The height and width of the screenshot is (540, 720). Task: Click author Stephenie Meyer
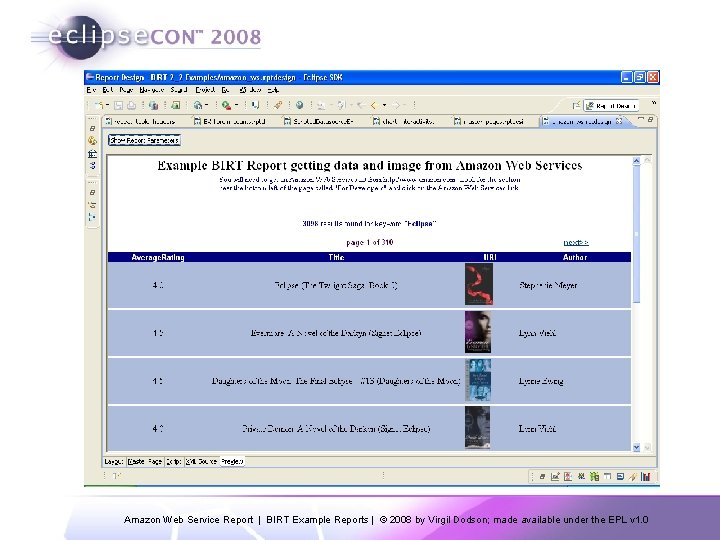point(548,285)
